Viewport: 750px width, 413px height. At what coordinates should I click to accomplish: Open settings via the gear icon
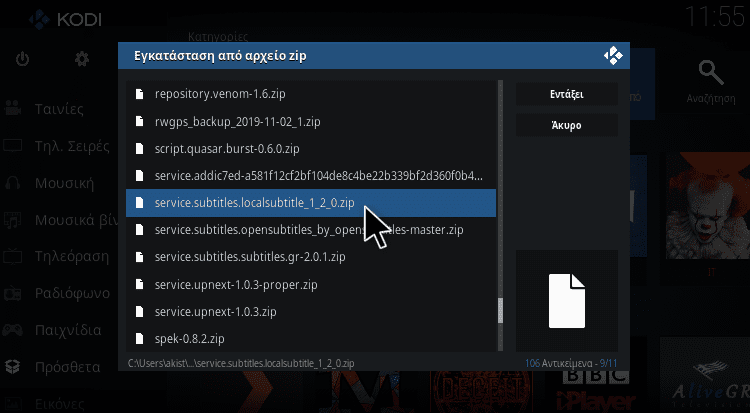(82, 59)
